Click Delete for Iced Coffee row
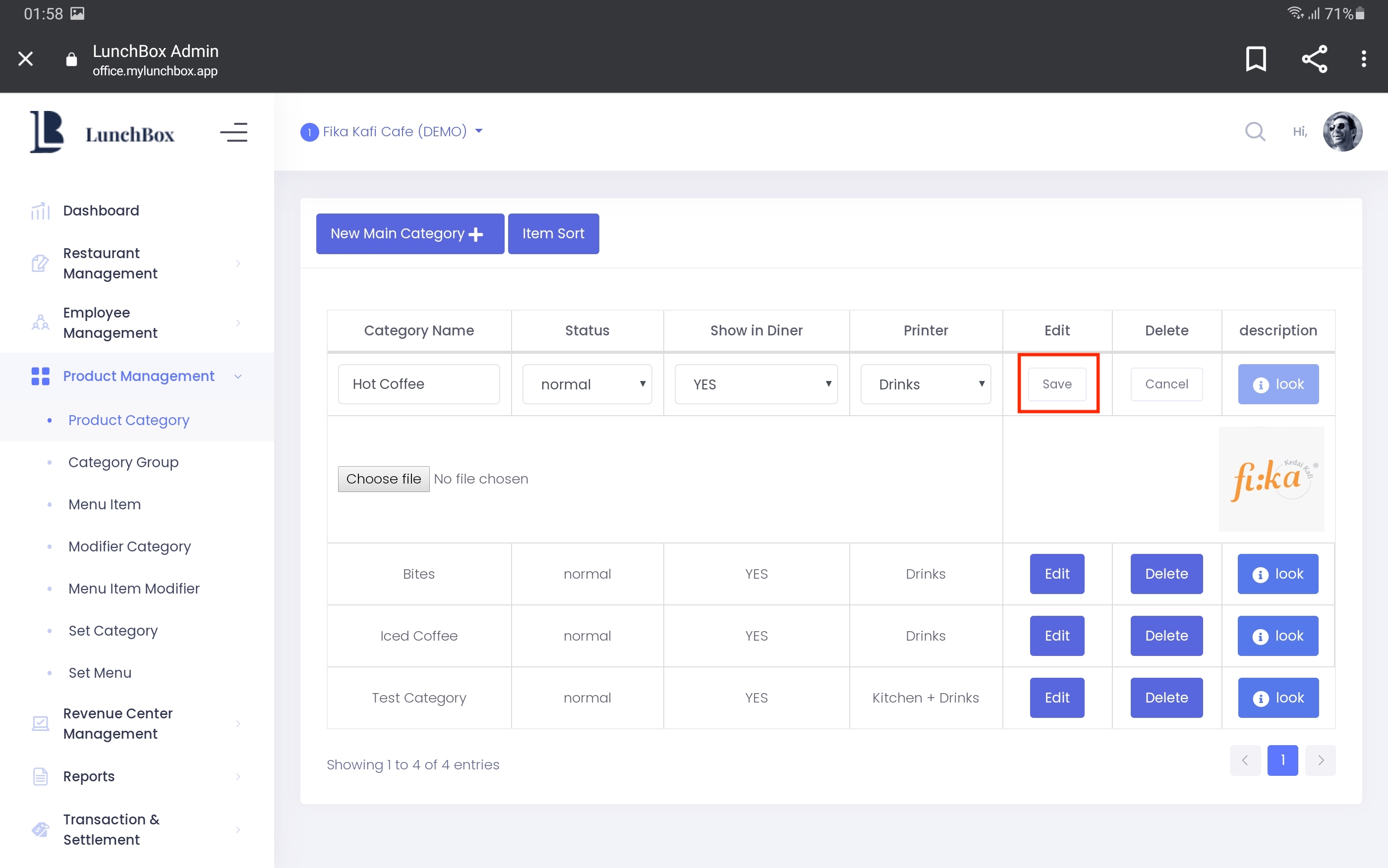This screenshot has width=1388, height=868. click(1166, 636)
